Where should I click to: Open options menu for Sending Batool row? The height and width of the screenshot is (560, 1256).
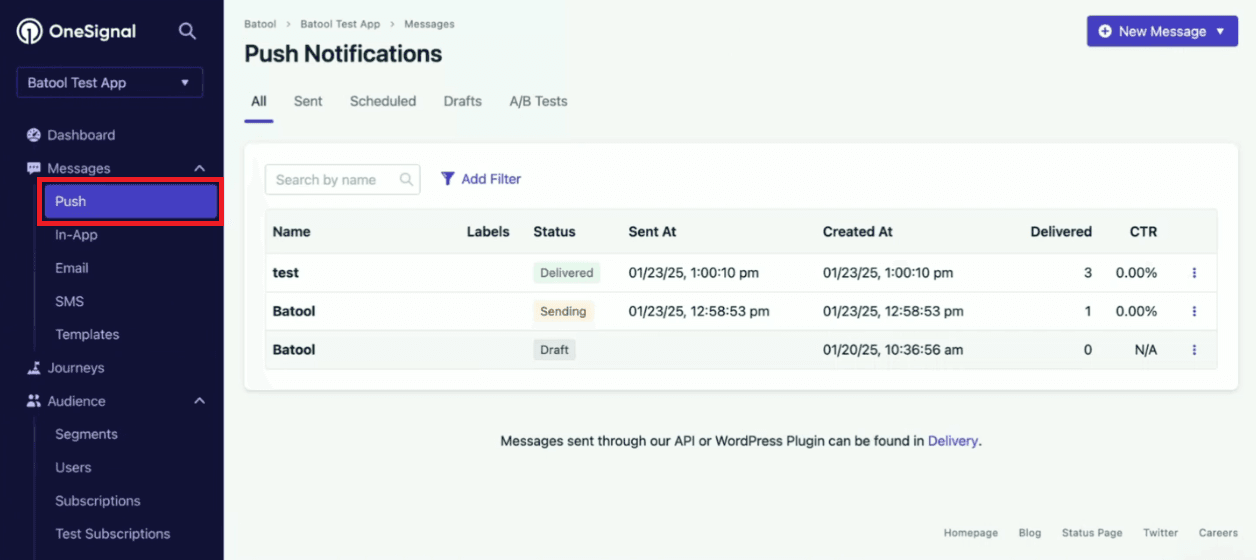tap(1194, 312)
